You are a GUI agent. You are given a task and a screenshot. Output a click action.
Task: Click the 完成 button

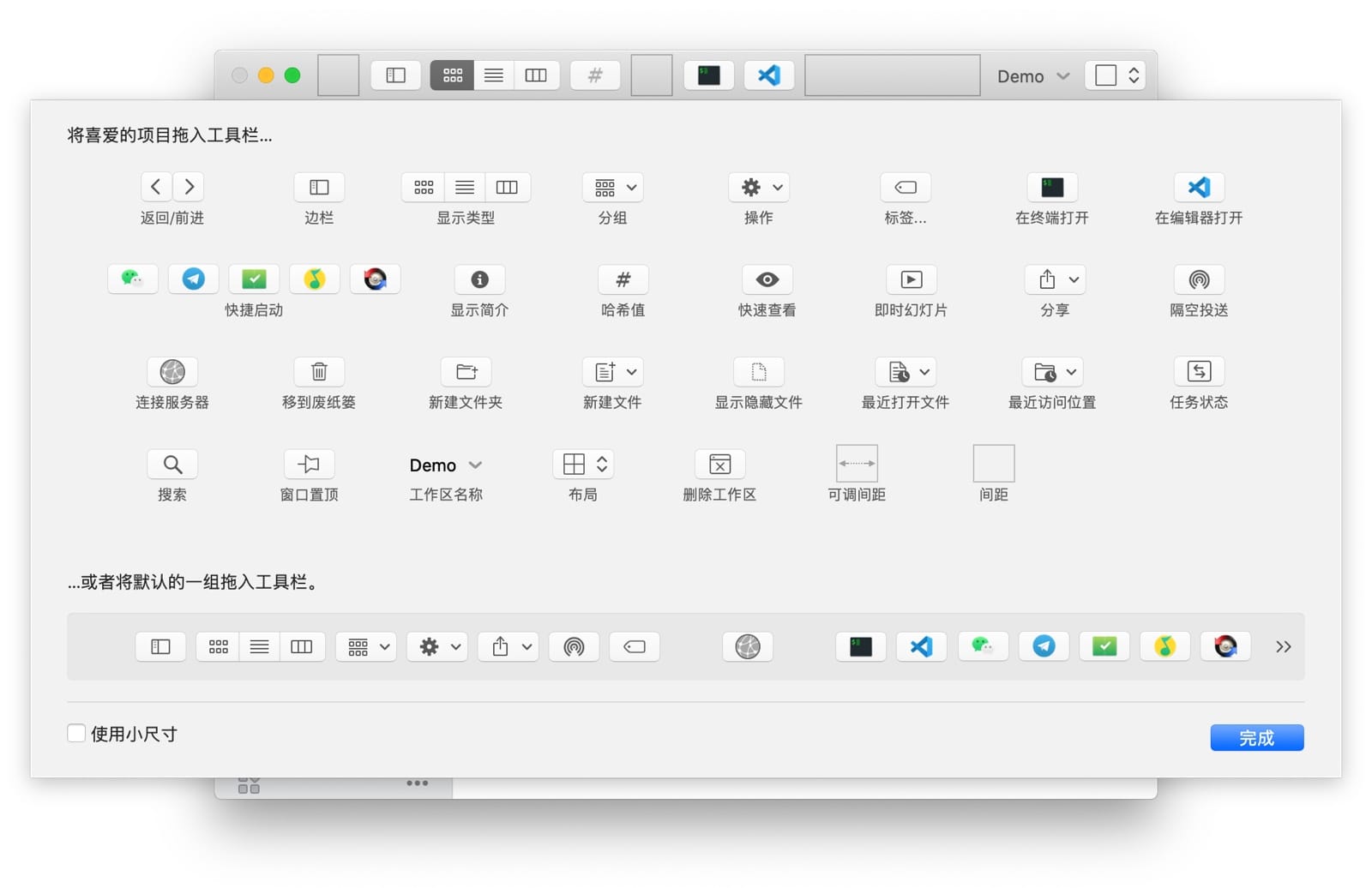[1256, 737]
